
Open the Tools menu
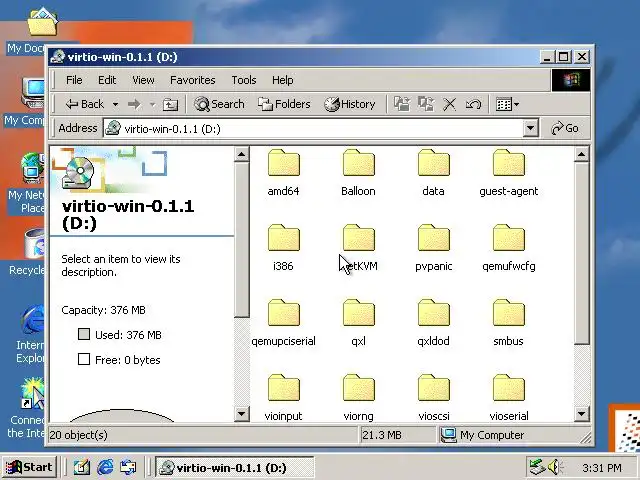tap(244, 80)
